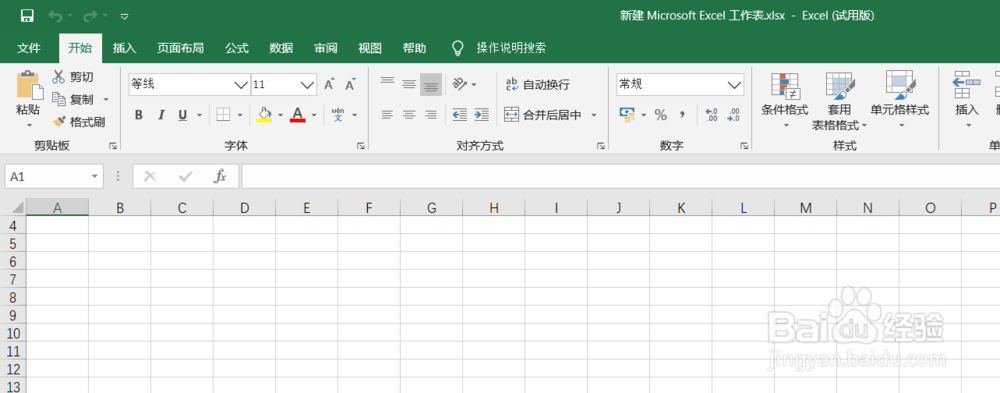This screenshot has height=393, width=1000.
Task: Expand the borders dropdown arrow
Action: pos(240,115)
